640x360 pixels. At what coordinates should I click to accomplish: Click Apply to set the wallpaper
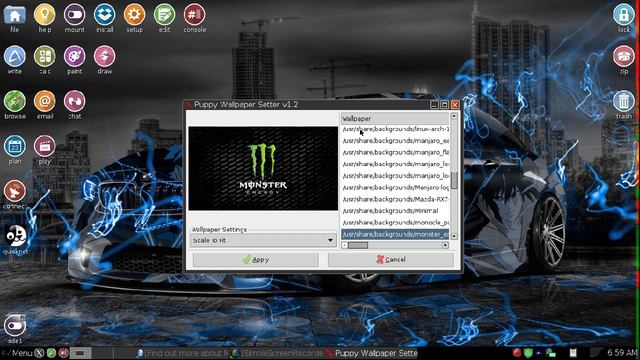pyautogui.click(x=256, y=260)
